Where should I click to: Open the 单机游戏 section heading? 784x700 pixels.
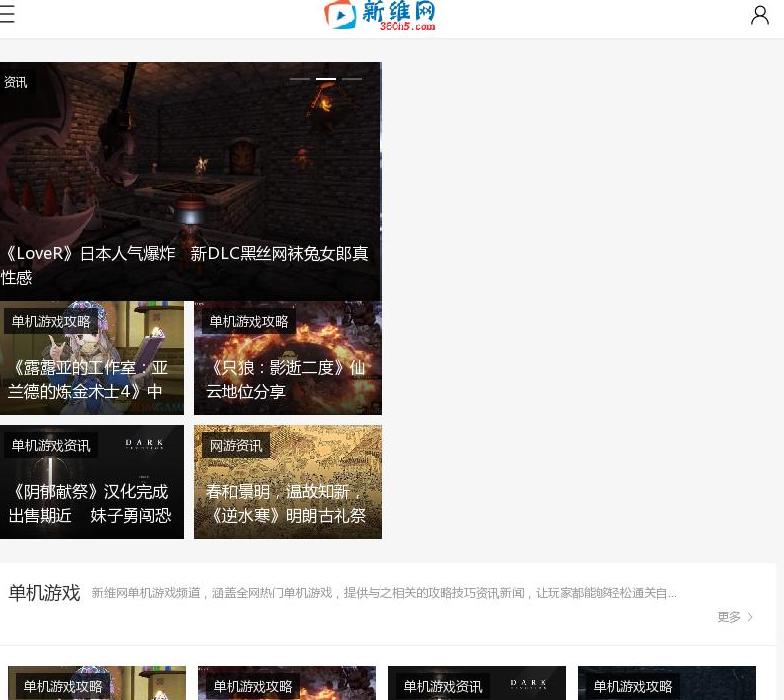44,593
